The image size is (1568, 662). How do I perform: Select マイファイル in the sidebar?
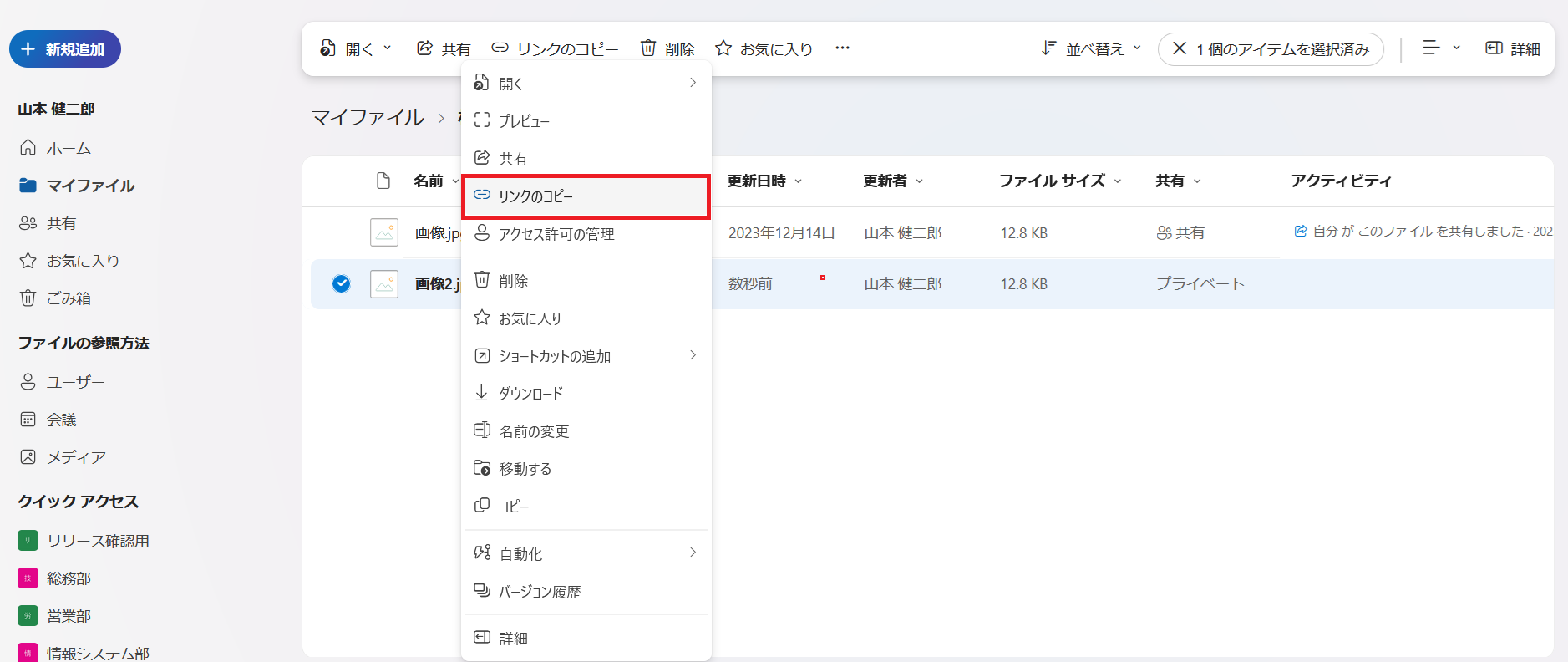click(x=77, y=186)
